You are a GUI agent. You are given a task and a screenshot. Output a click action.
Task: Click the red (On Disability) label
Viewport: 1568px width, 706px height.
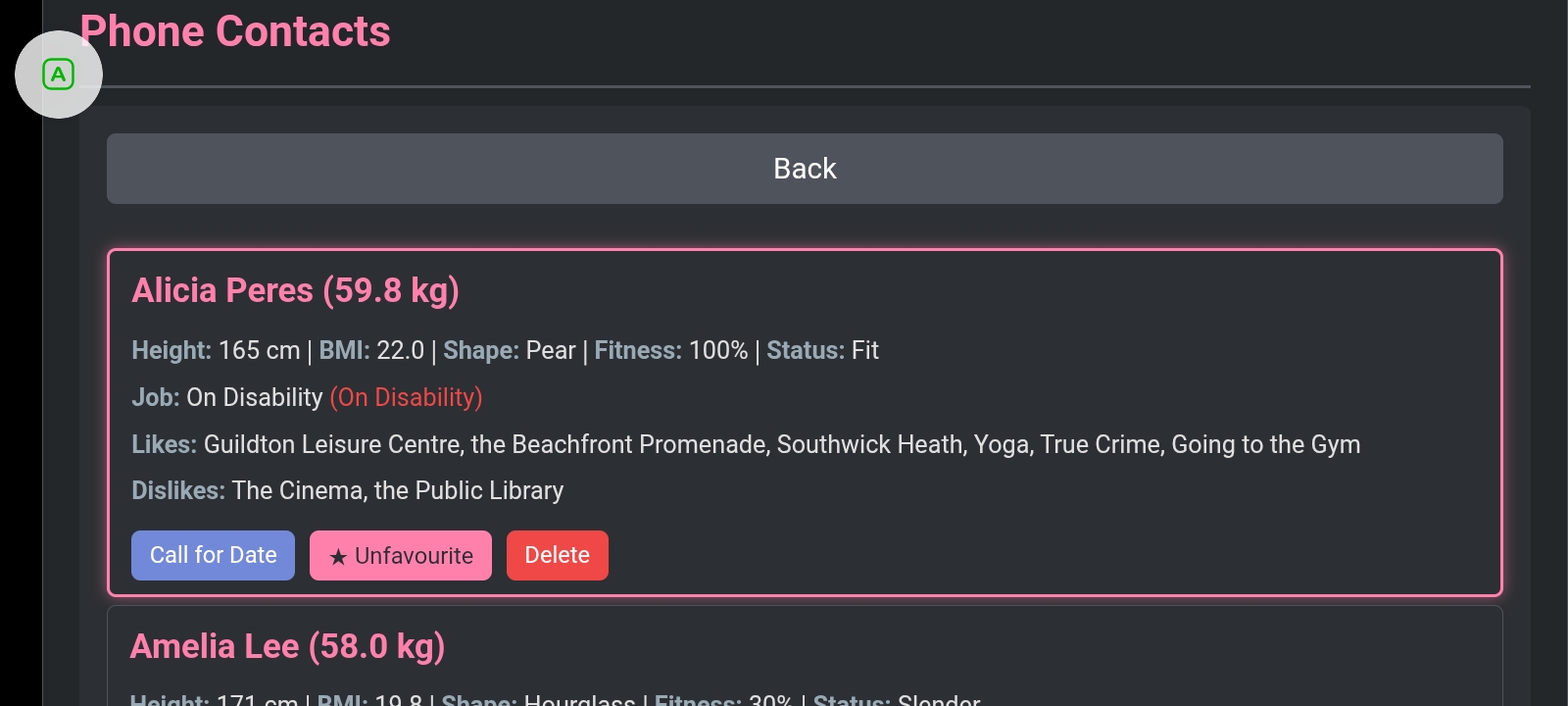(x=406, y=397)
